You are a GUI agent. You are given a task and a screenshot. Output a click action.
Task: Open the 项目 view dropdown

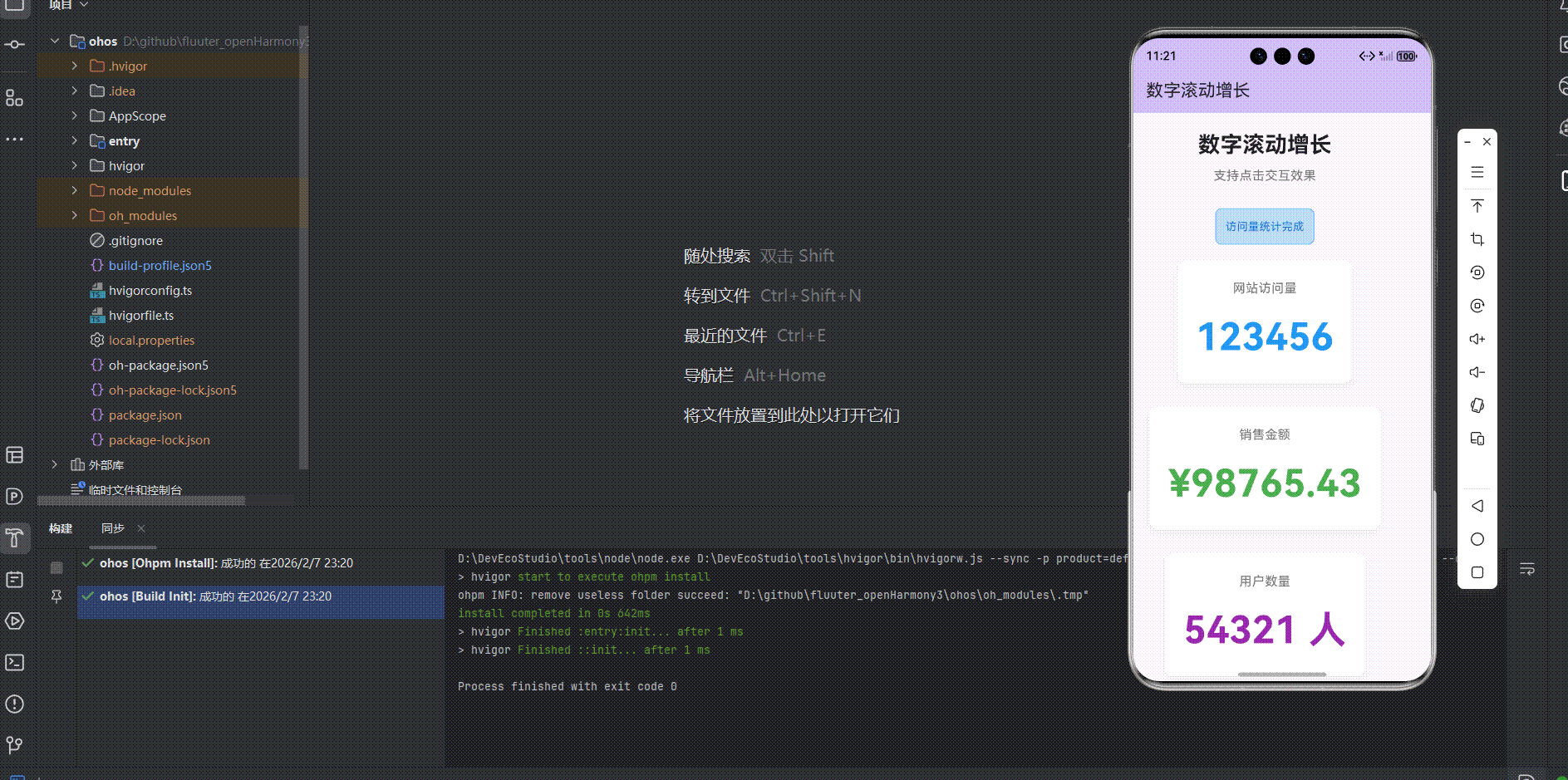click(68, 5)
